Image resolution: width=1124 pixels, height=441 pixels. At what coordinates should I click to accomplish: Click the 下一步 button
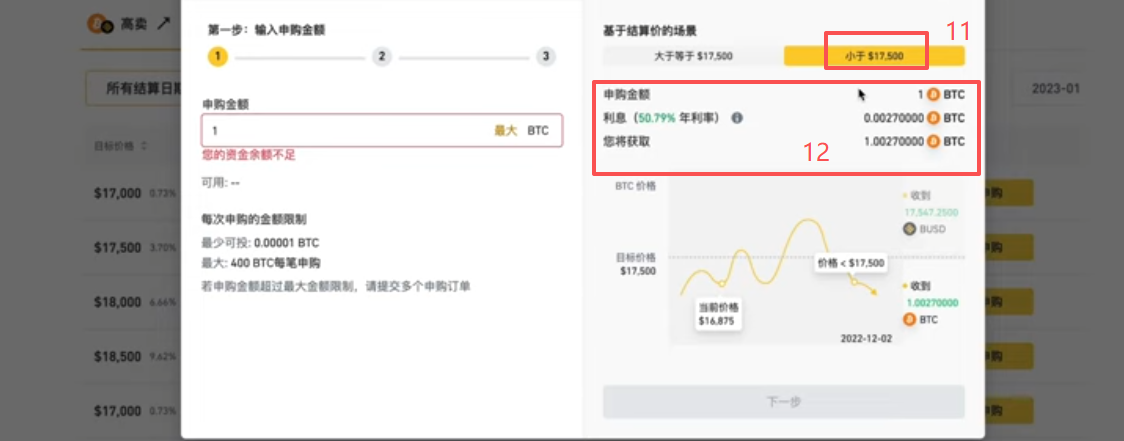pos(784,402)
